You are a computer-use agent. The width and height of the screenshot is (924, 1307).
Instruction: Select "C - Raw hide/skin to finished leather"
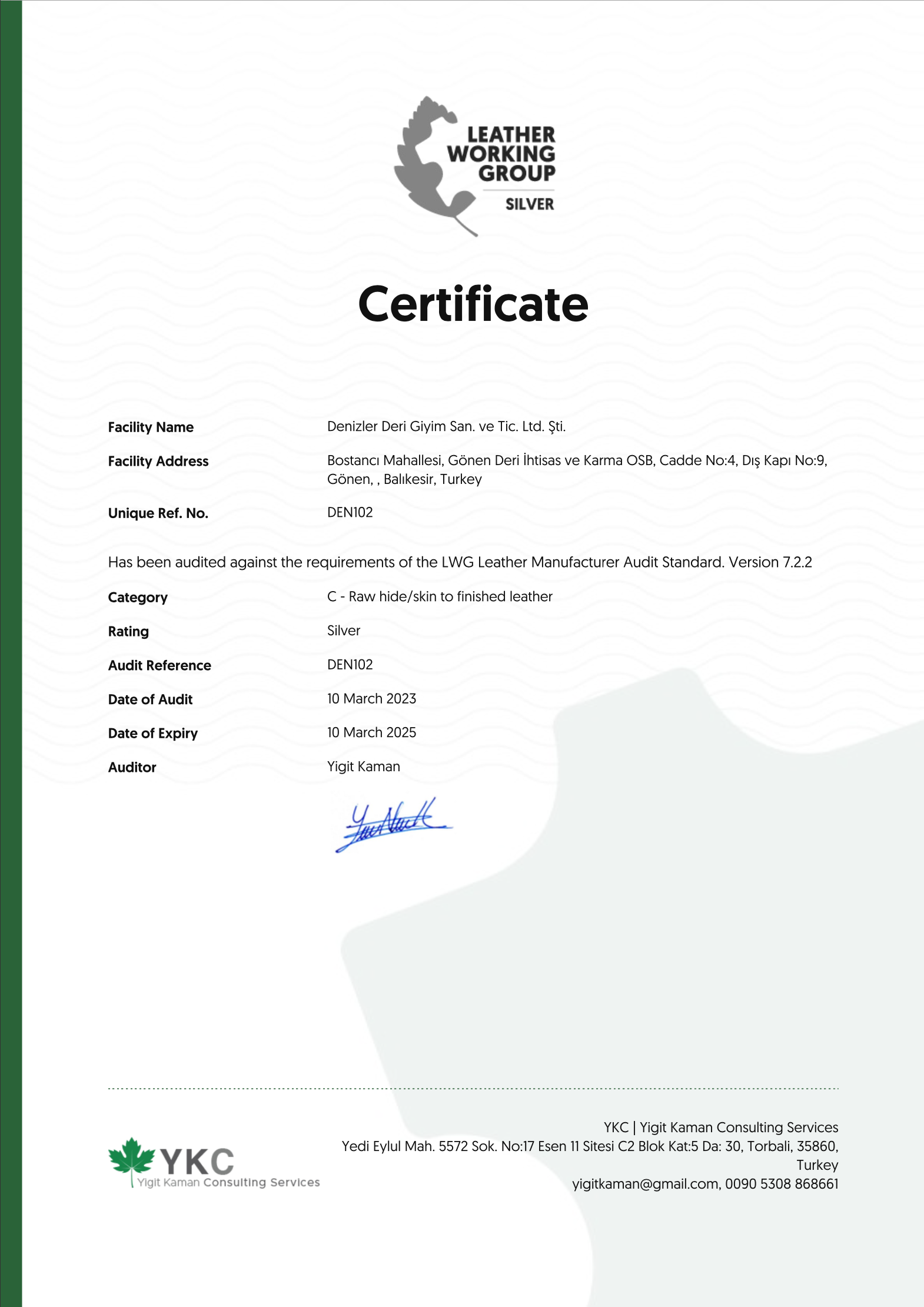(x=440, y=596)
